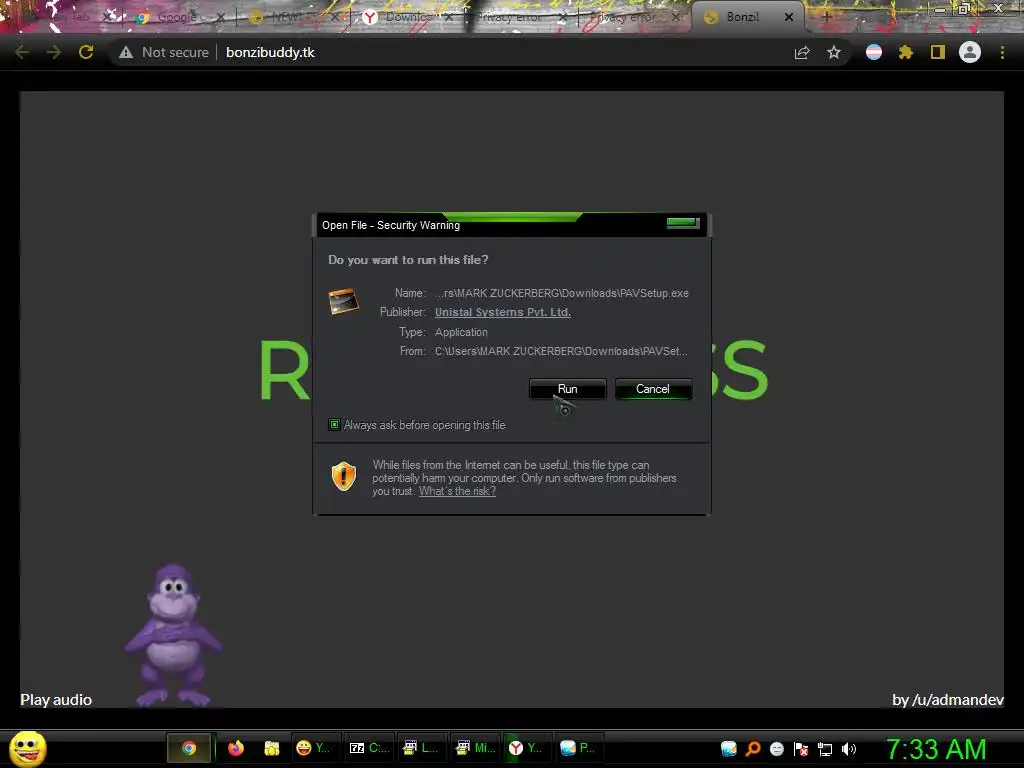Screen dimensions: 1024x768
Task: Open the smiley face Start button
Action: [x=27, y=748]
